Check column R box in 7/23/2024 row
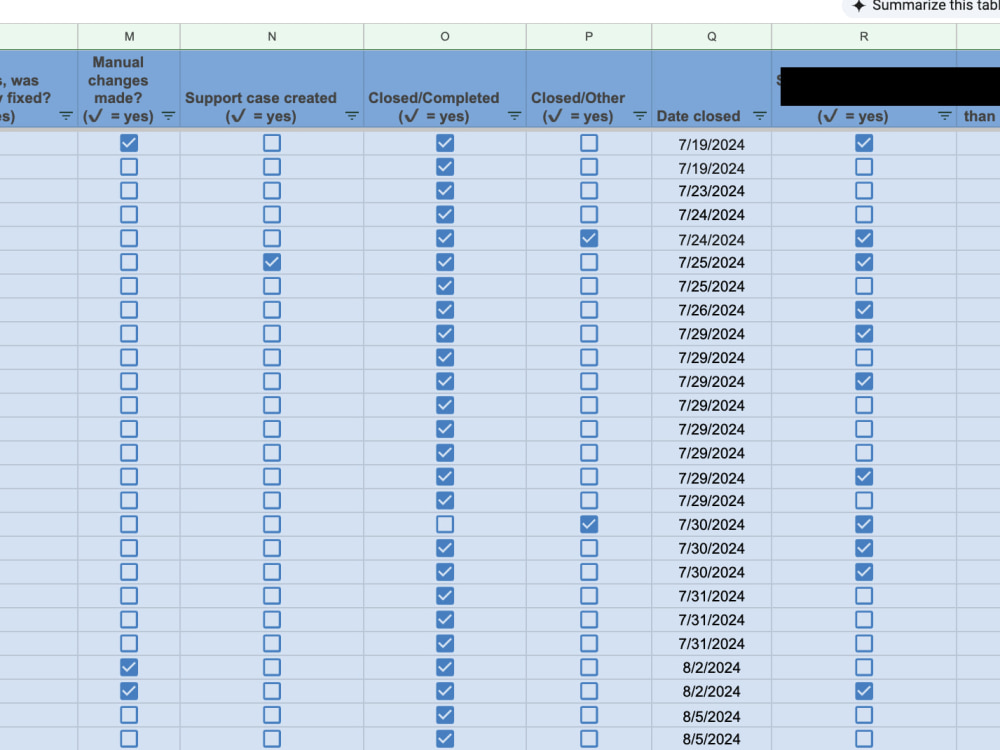 864,191
